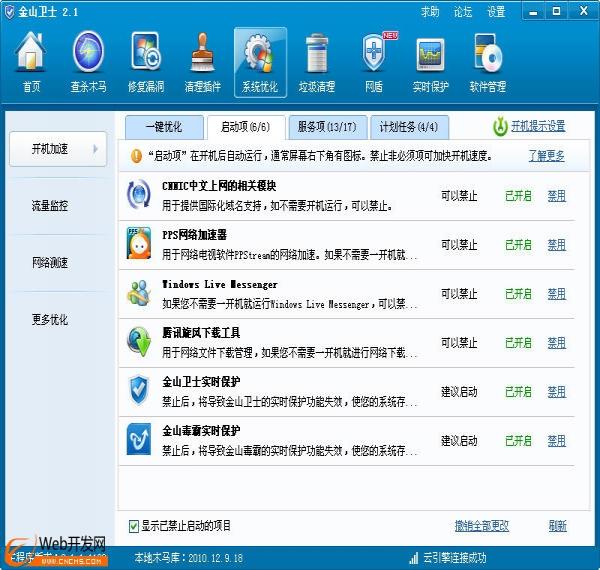Open the 设置 settings menu in title bar
This screenshot has height=570, width=600.
496,12
